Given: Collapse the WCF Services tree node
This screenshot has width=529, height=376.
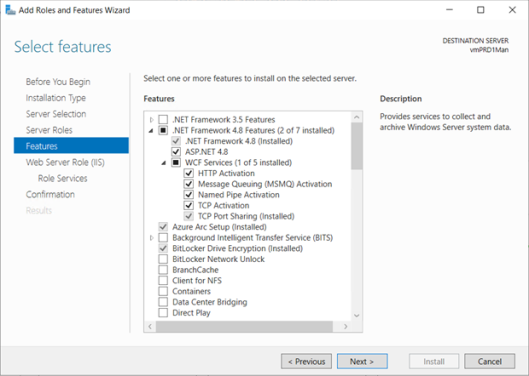Looking at the screenshot, I should pos(164,163).
